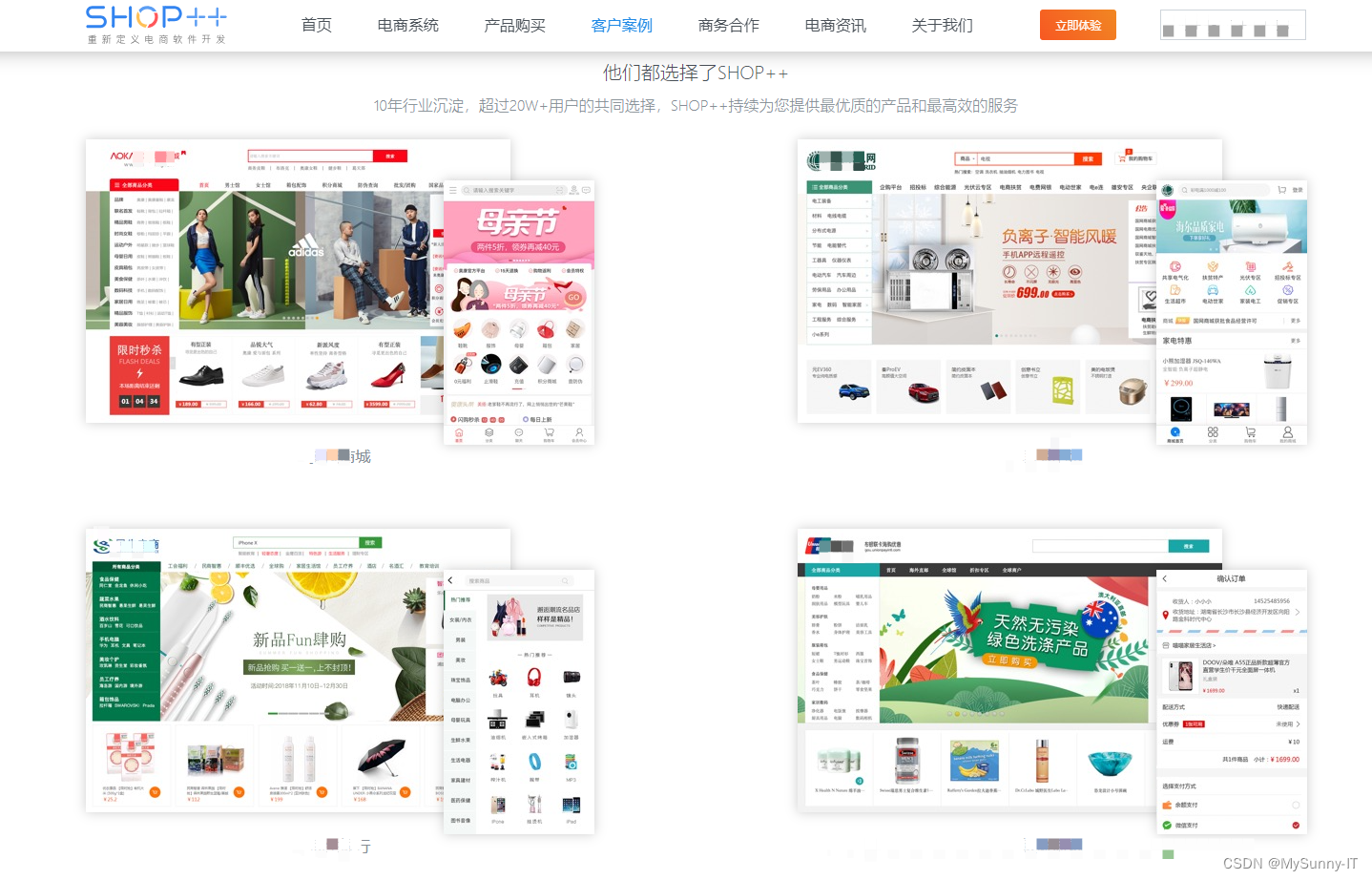
Task: Open the 母亲节 mobile shop preview
Action: (x=519, y=312)
